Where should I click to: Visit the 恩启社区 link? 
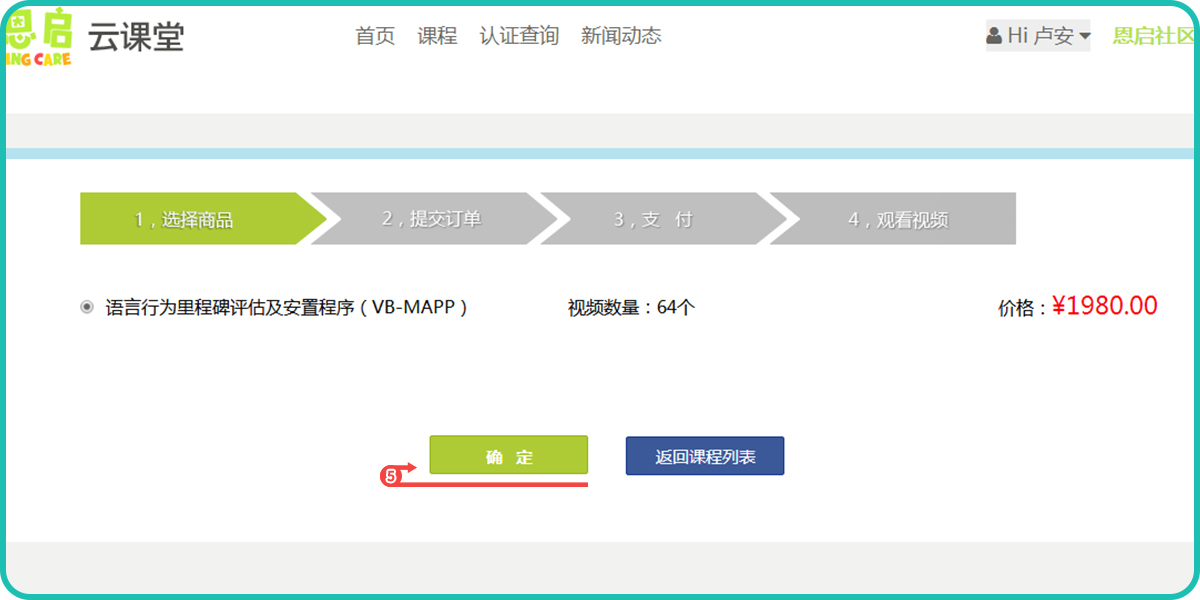coord(1153,36)
